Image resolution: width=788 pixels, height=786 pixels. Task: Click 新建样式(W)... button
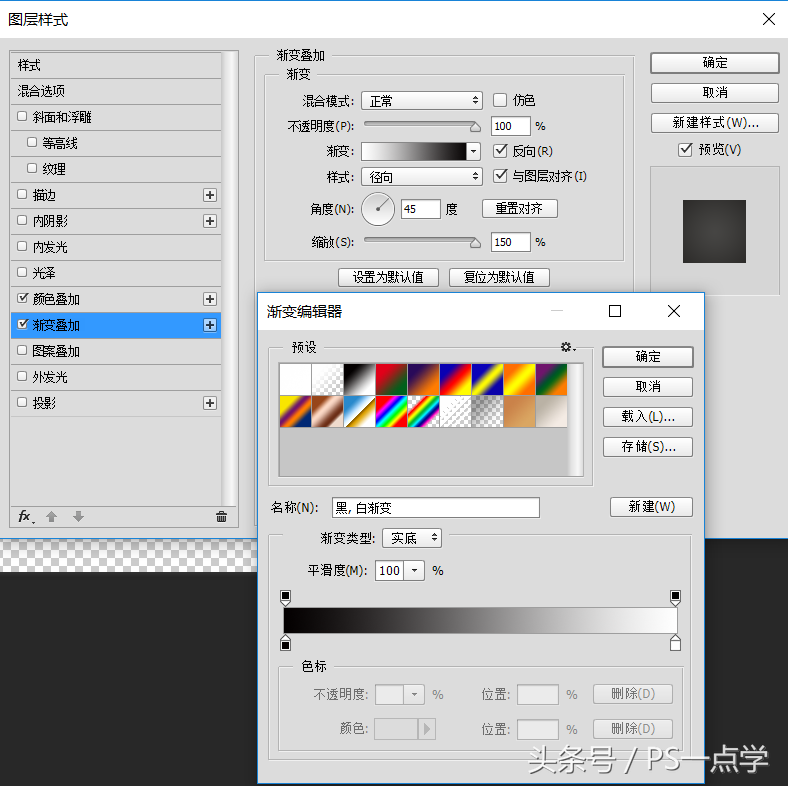click(715, 123)
